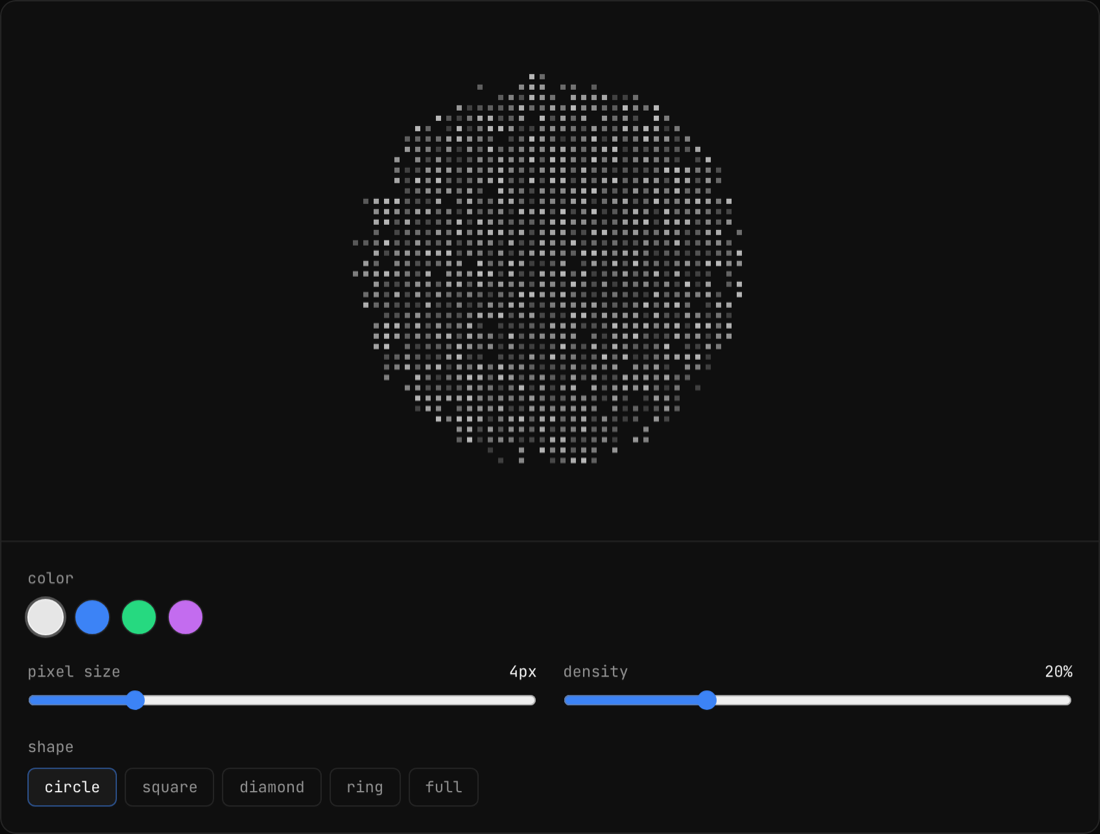Viewport: 1100px width, 834px height.
Task: Select the circle shape button
Action: [72, 787]
